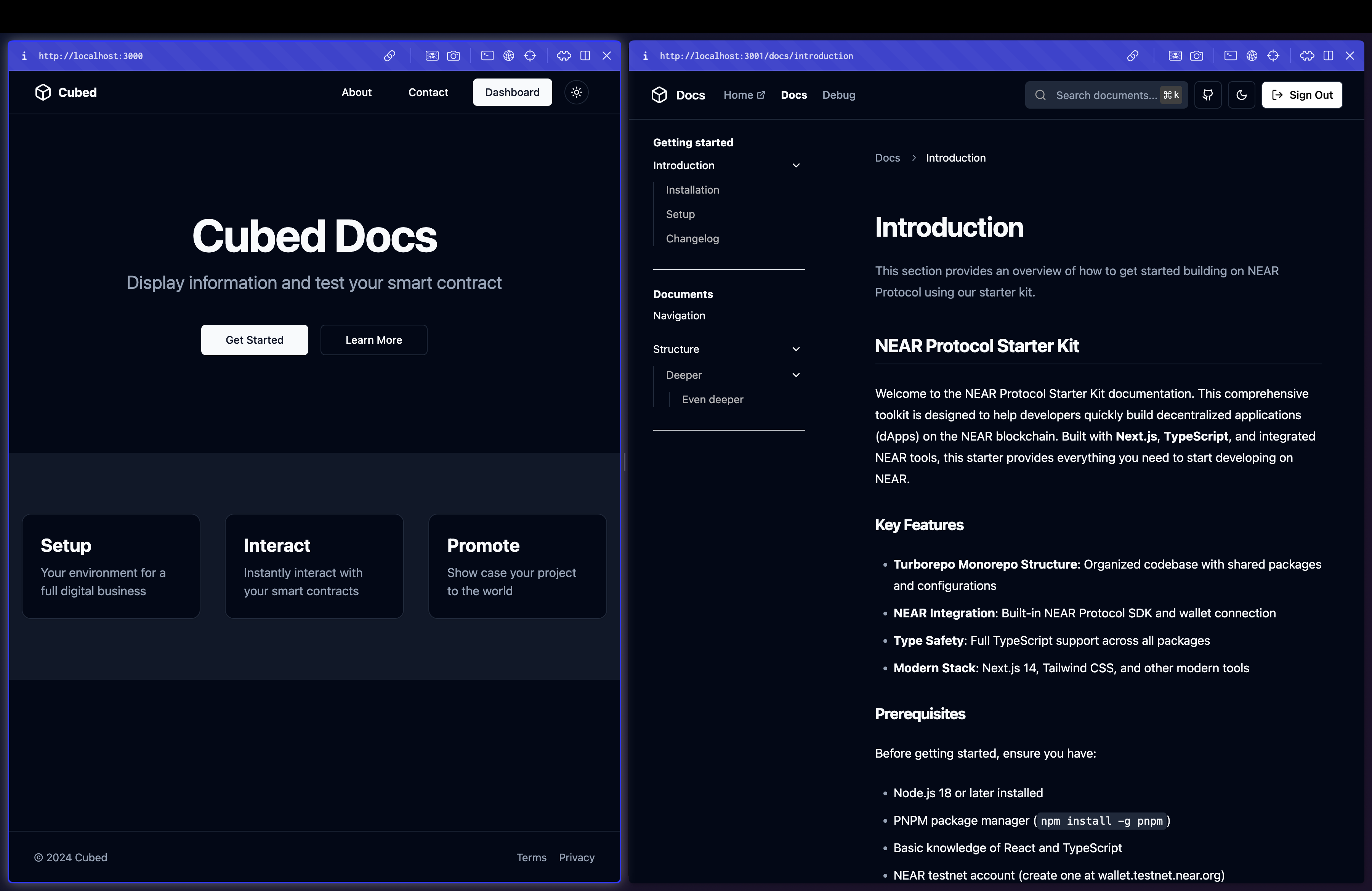This screenshot has width=1372, height=891.
Task: Click the globe icon in left pane toolbar
Action: click(x=508, y=56)
